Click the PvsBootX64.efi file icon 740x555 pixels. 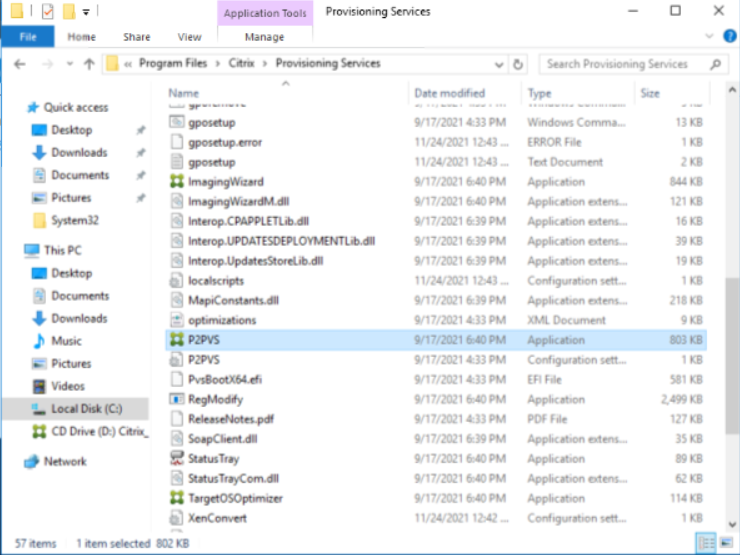pyautogui.click(x=177, y=379)
